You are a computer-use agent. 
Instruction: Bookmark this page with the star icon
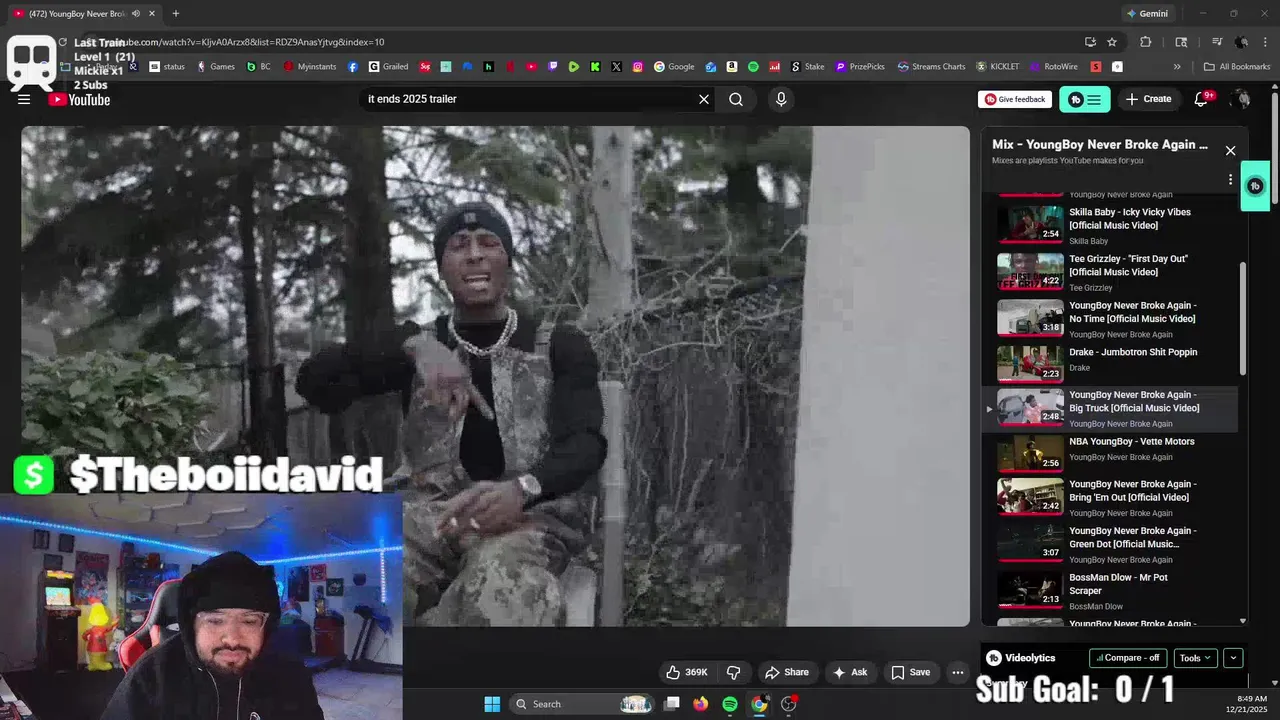(1112, 42)
